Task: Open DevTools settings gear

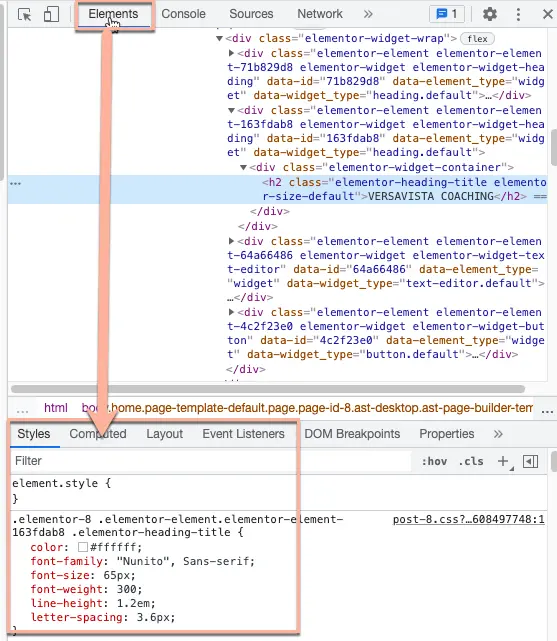Action: [x=490, y=14]
